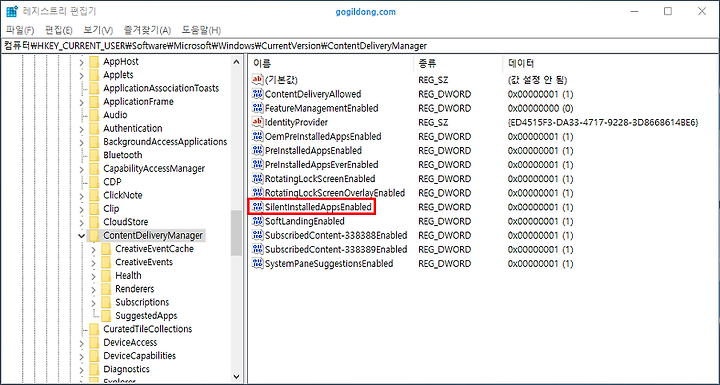The width and height of the screenshot is (720, 385).
Task: Click tree pane scroll down arrow
Action: point(236,377)
